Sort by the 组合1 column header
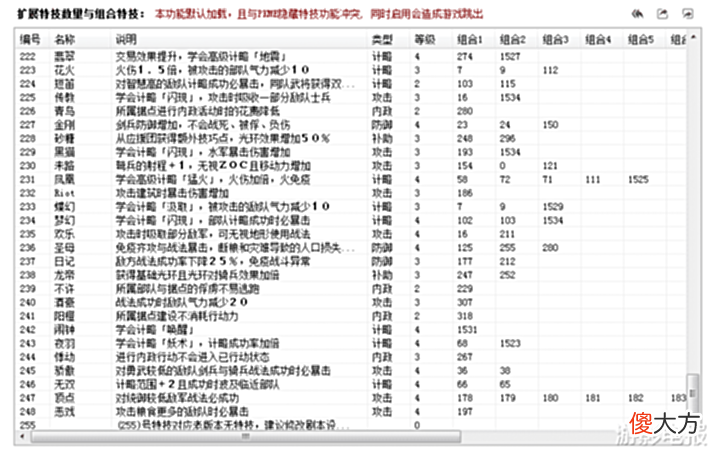Viewport: 719px width, 461px height. pos(470,39)
